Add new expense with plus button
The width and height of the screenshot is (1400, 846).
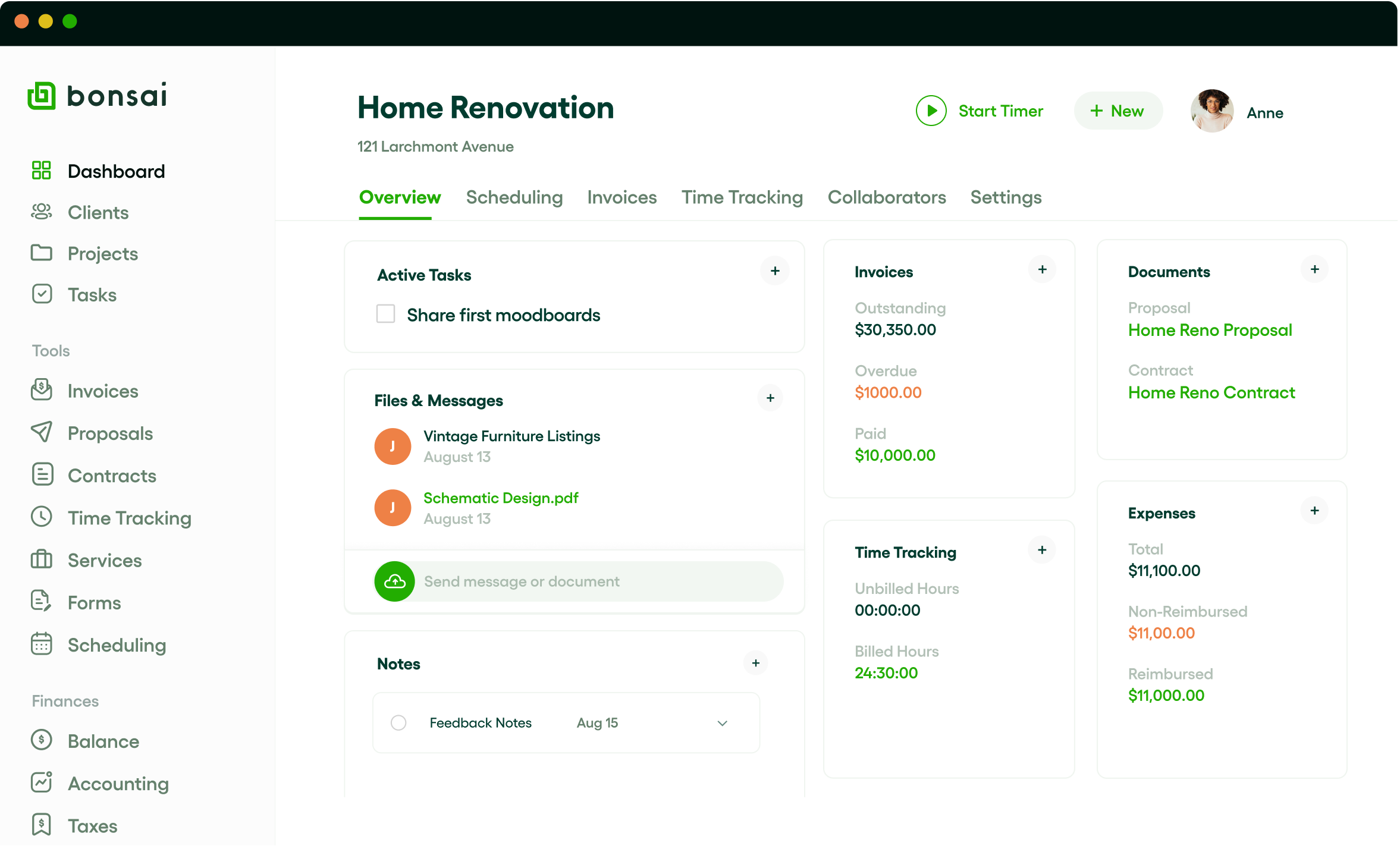point(1314,511)
